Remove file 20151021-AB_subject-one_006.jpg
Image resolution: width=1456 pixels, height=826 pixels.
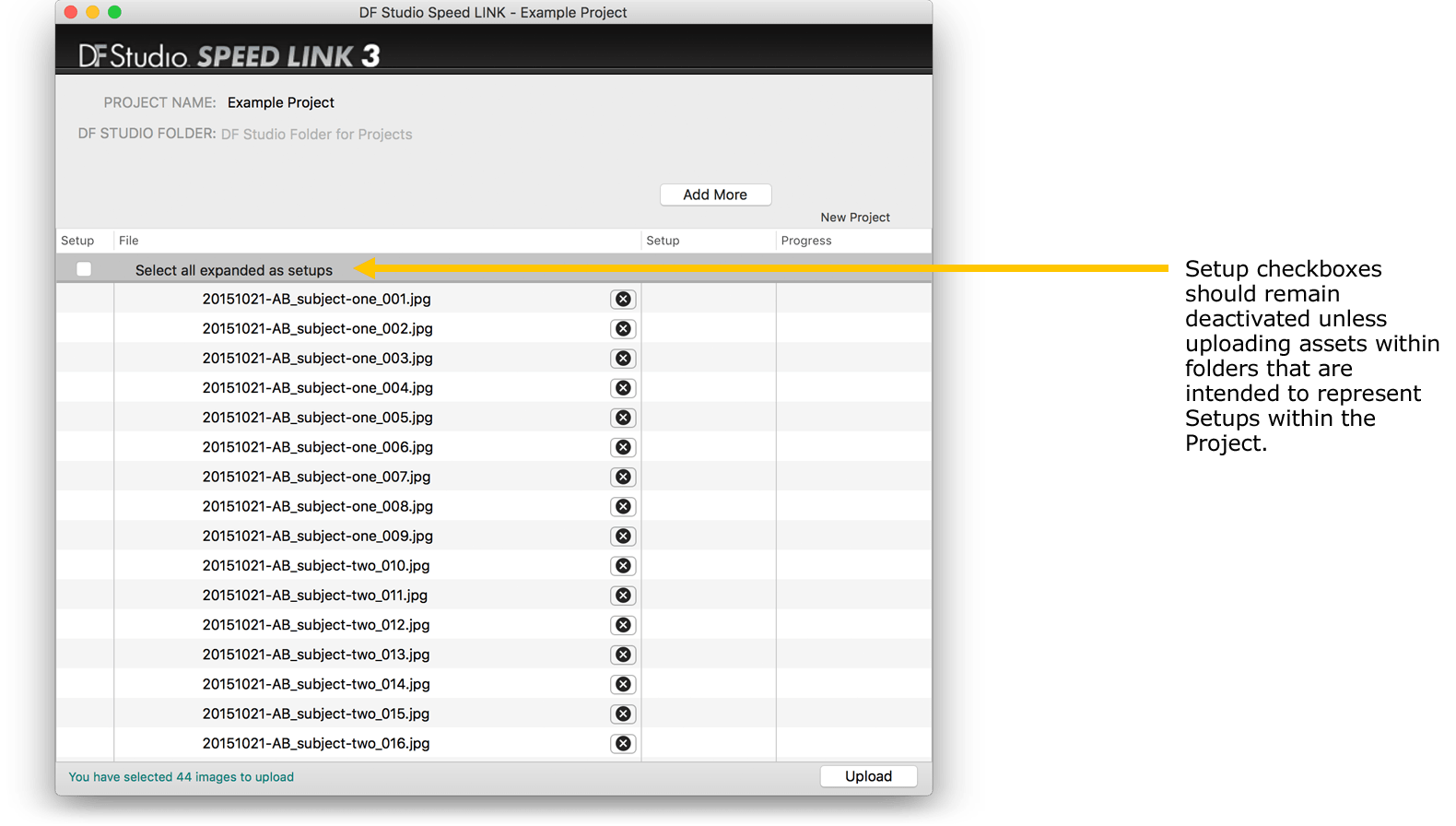click(x=623, y=447)
